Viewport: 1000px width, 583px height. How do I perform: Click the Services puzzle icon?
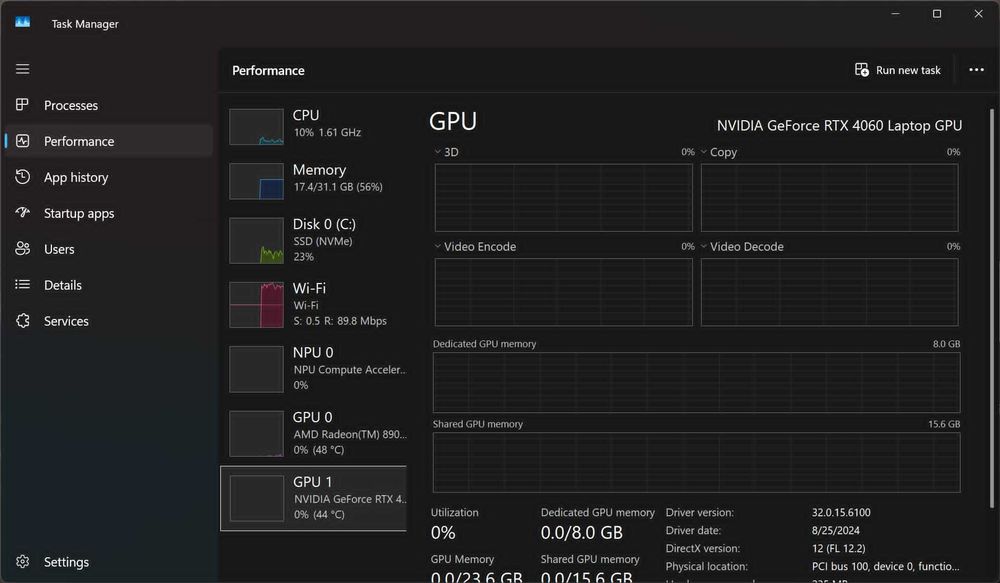(22, 321)
